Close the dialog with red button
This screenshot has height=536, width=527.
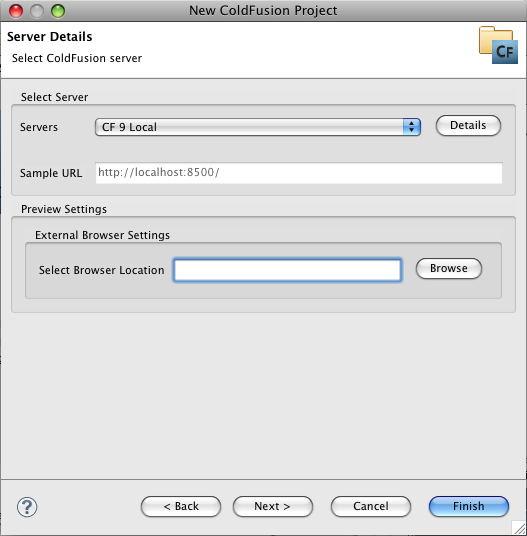tap(16, 11)
